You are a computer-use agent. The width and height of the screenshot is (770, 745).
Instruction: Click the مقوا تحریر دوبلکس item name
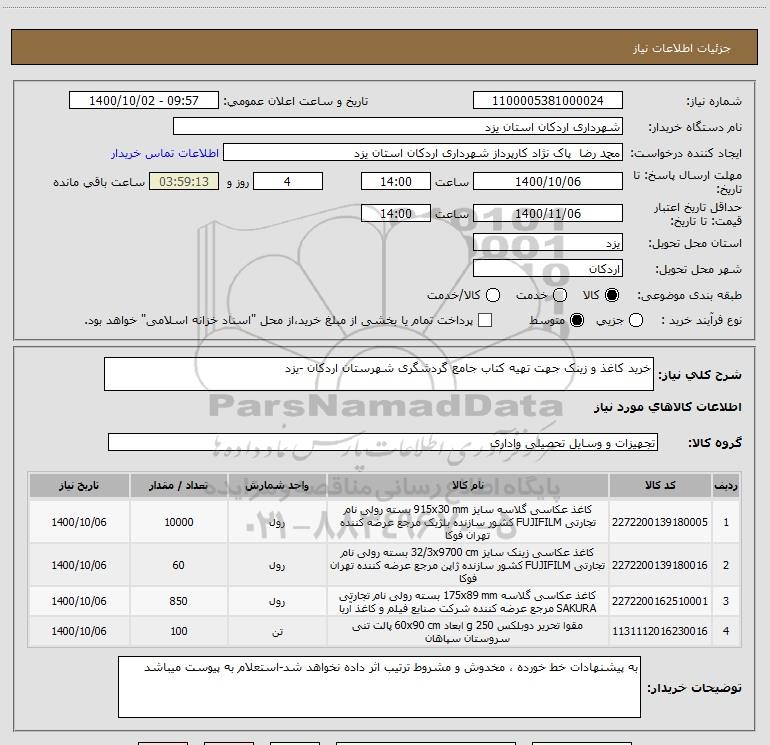pyautogui.click(x=468, y=632)
